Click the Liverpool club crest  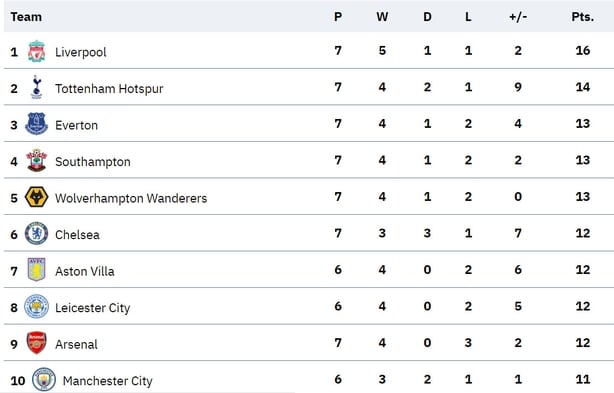click(36, 51)
